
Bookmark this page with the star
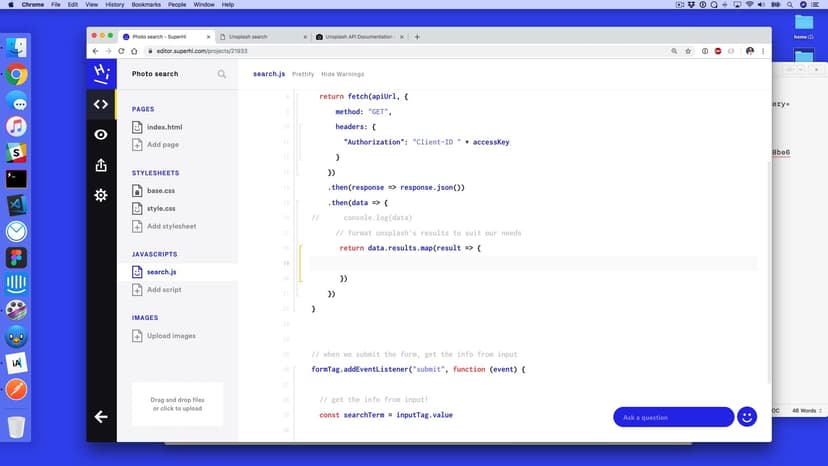[688, 50]
